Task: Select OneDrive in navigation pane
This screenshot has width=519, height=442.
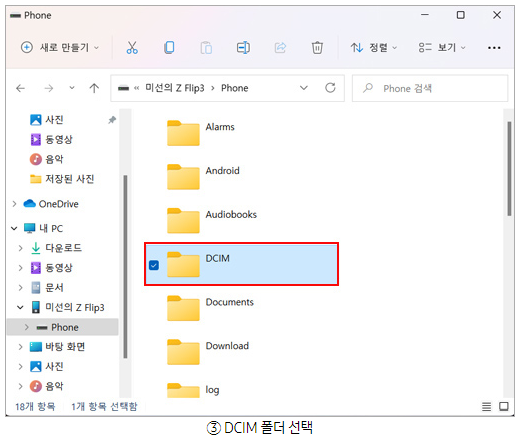Action: [x=51, y=204]
